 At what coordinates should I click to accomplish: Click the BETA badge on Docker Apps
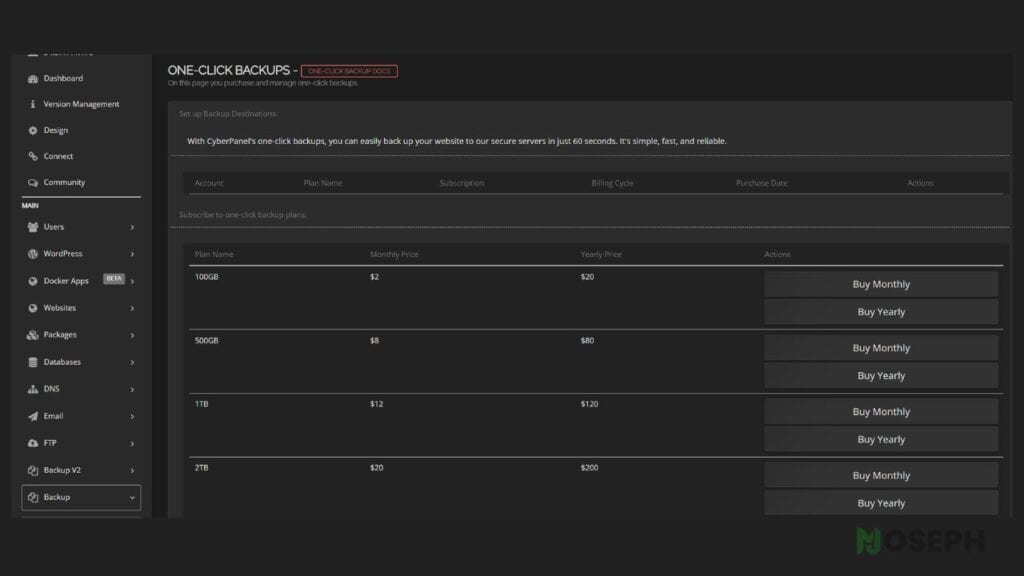pos(114,279)
